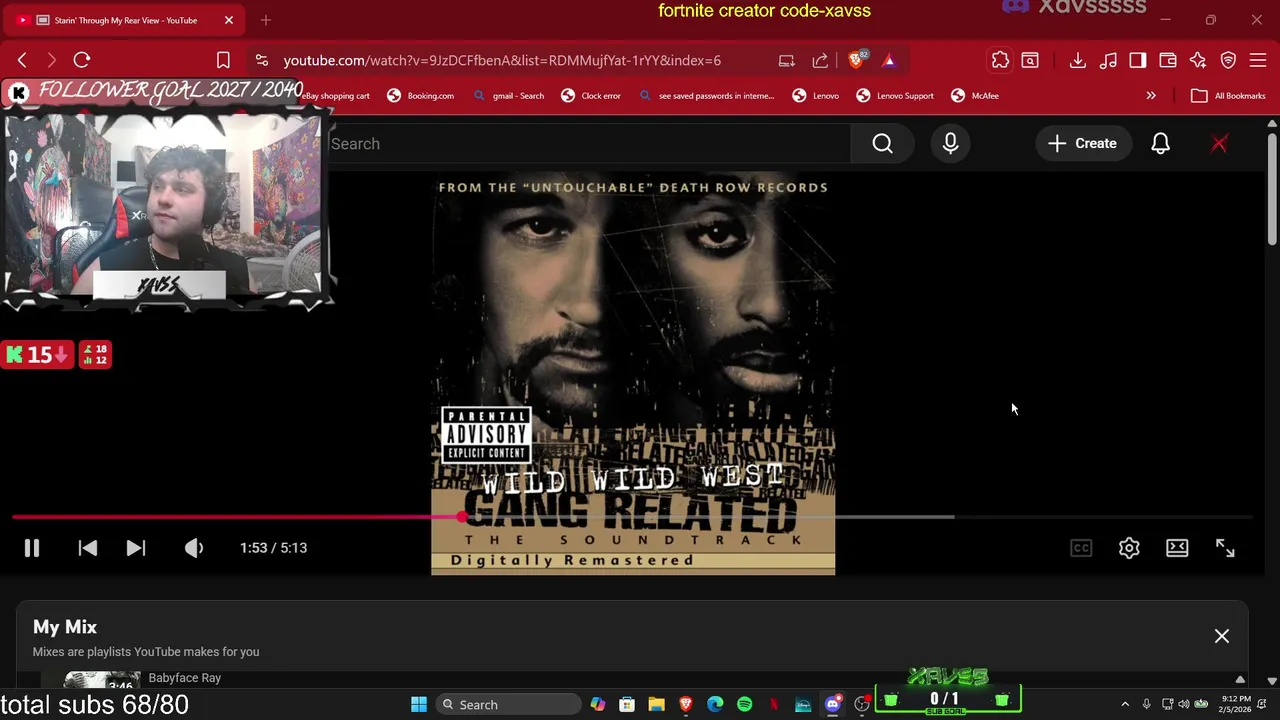Mute the video volume speaker icon
The width and height of the screenshot is (1280, 720).
[194, 548]
